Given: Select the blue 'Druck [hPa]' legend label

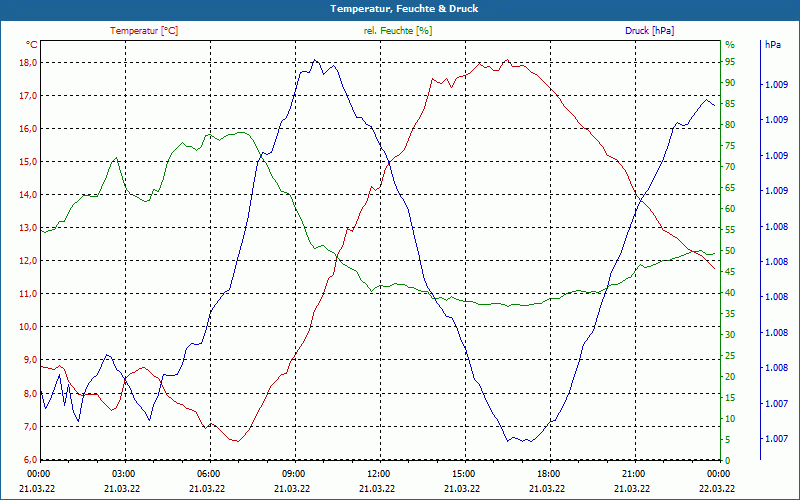Looking at the screenshot, I should click(649, 31).
